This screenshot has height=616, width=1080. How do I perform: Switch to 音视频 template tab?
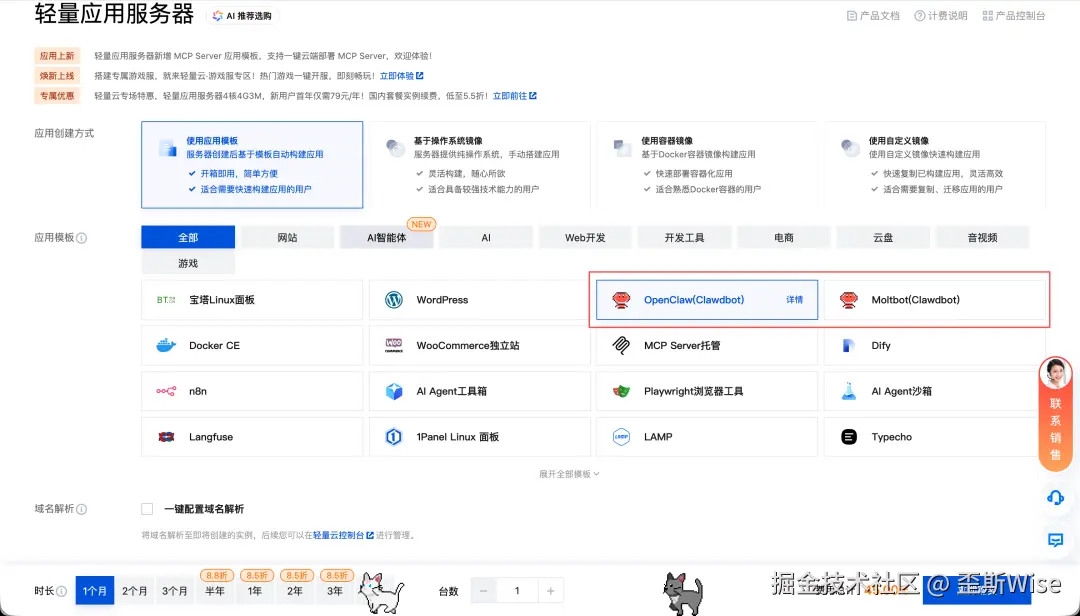pyautogui.click(x=982, y=238)
